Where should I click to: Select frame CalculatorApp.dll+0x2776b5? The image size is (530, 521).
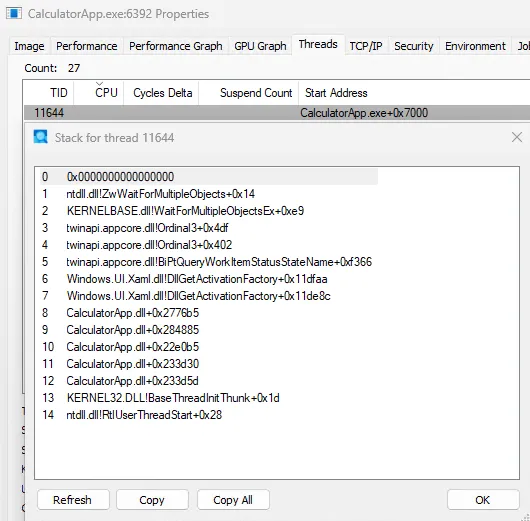(x=132, y=313)
